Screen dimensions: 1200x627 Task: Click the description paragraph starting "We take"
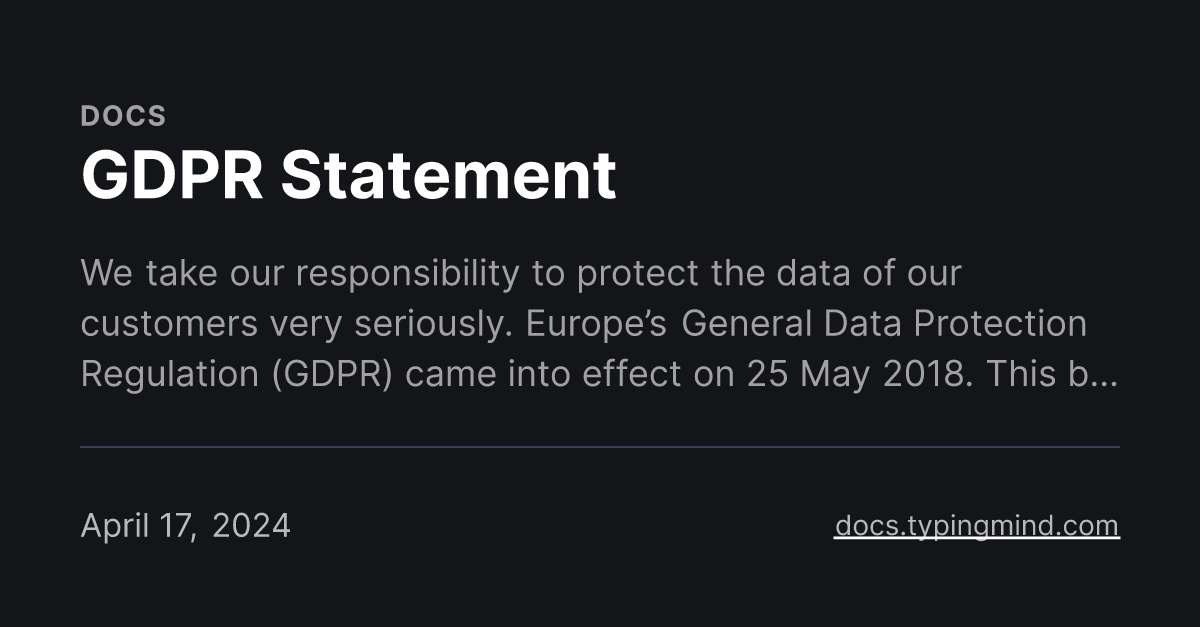[x=600, y=323]
